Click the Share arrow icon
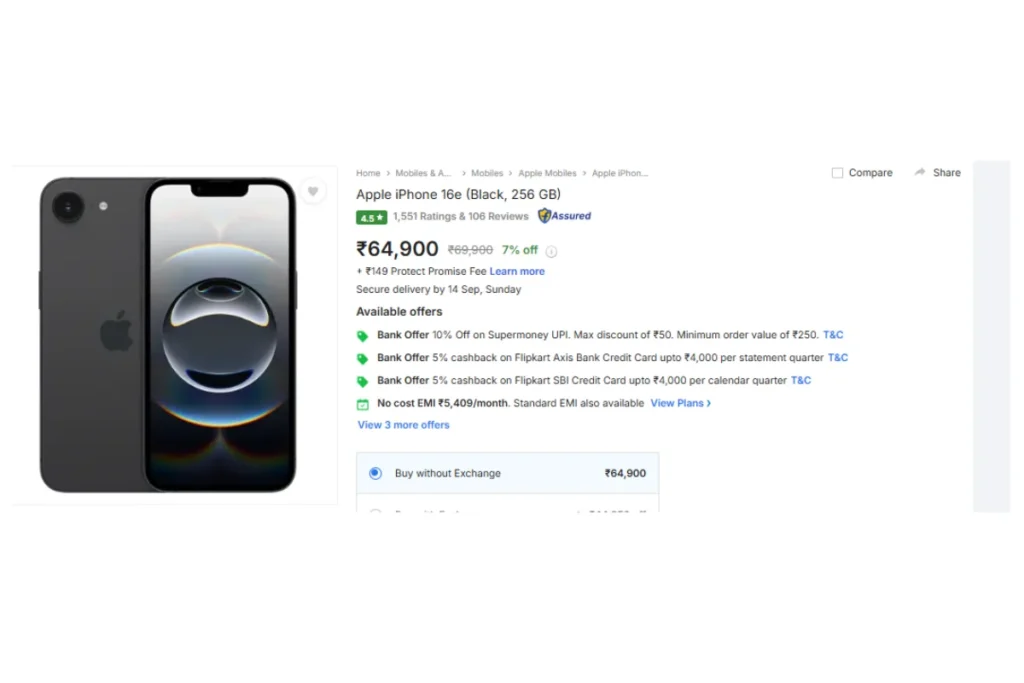 (920, 173)
